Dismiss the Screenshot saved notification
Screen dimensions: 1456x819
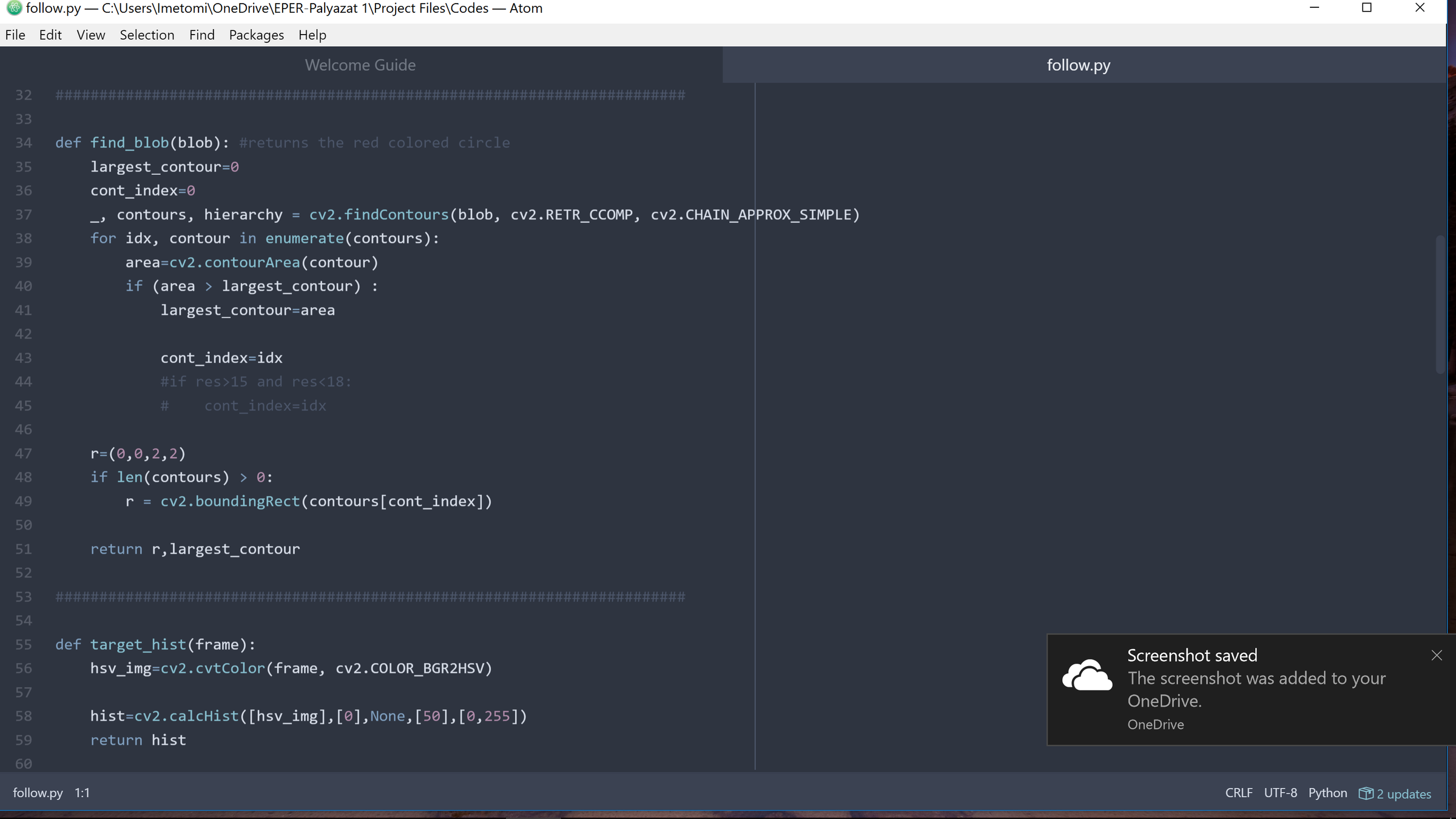pos(1436,655)
